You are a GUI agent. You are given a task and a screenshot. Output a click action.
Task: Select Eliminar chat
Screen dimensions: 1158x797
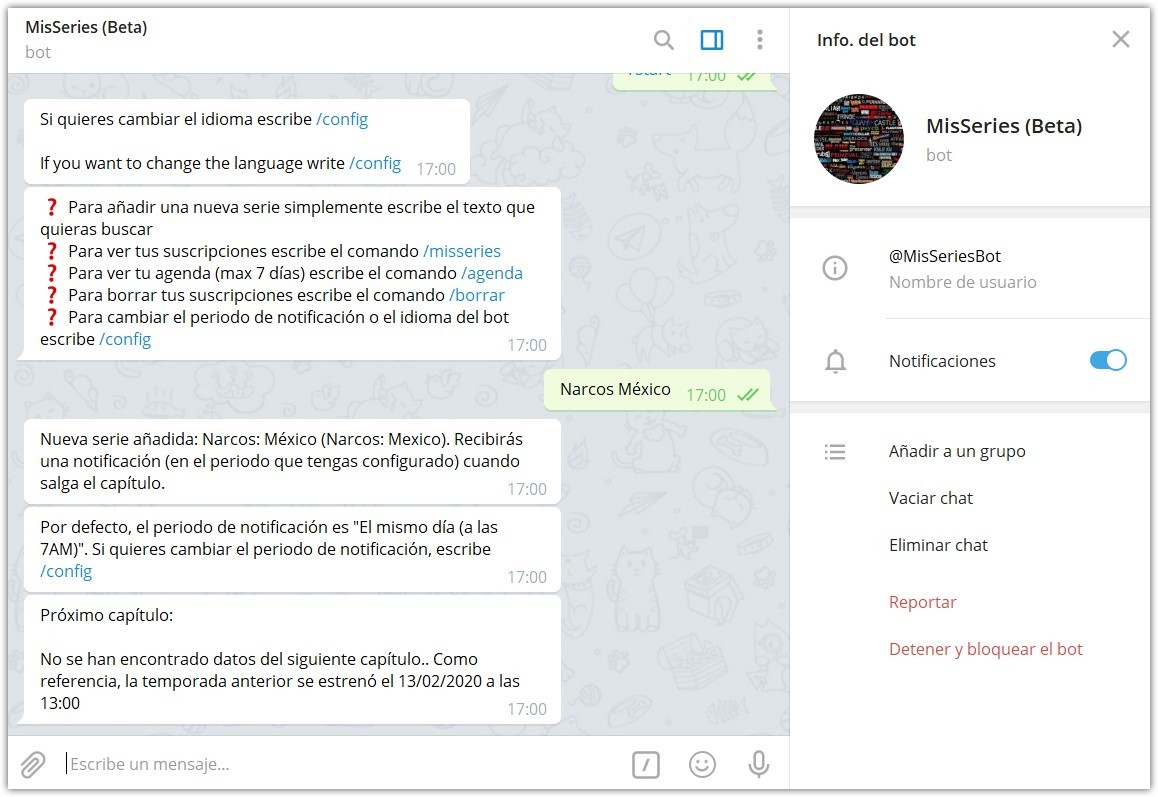coord(938,544)
